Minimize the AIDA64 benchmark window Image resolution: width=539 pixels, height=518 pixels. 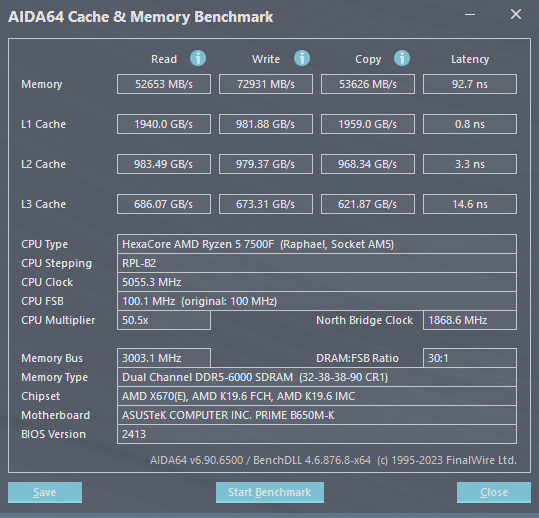tap(470, 15)
